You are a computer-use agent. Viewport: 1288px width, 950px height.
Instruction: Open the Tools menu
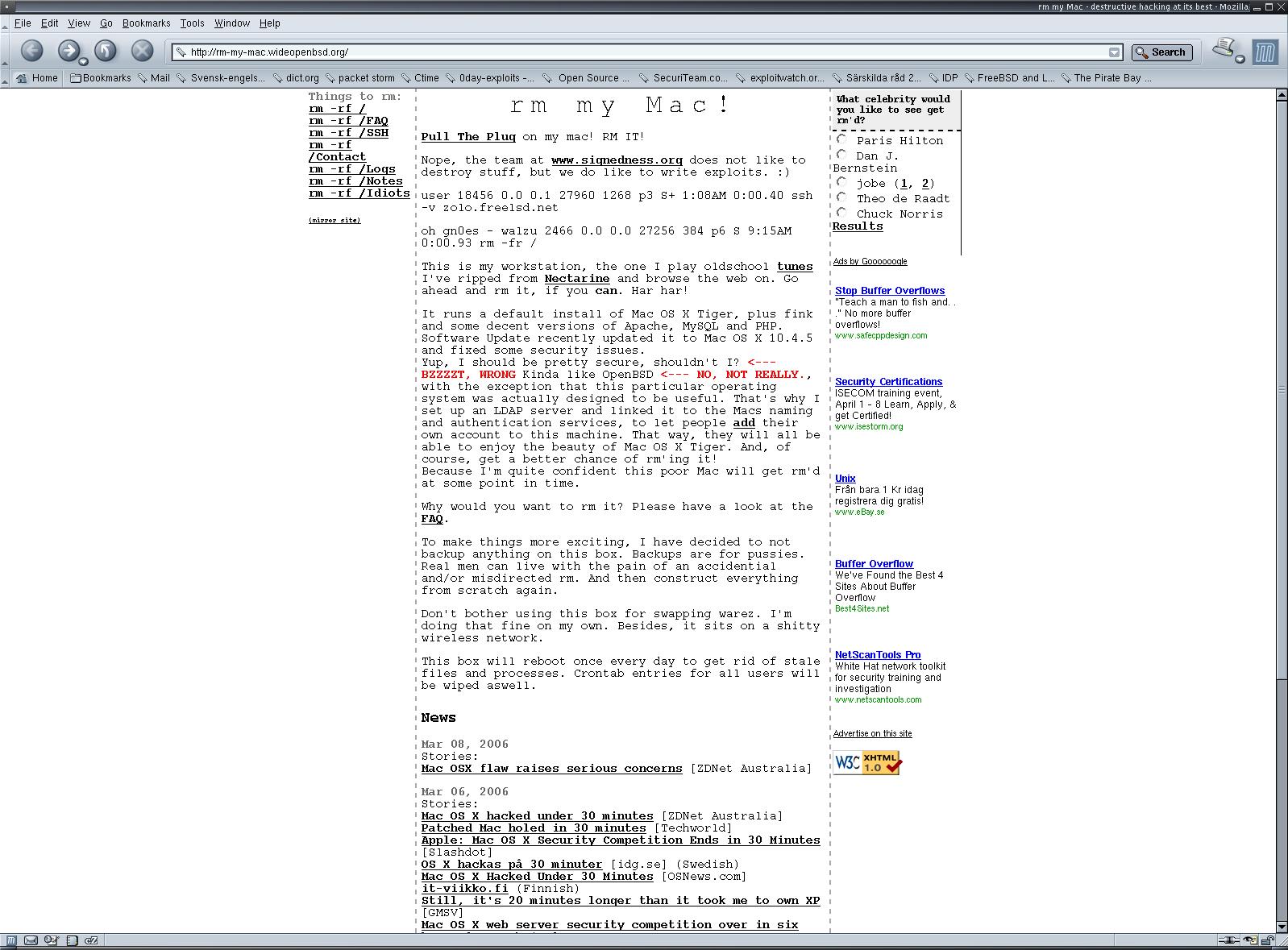[x=192, y=23]
